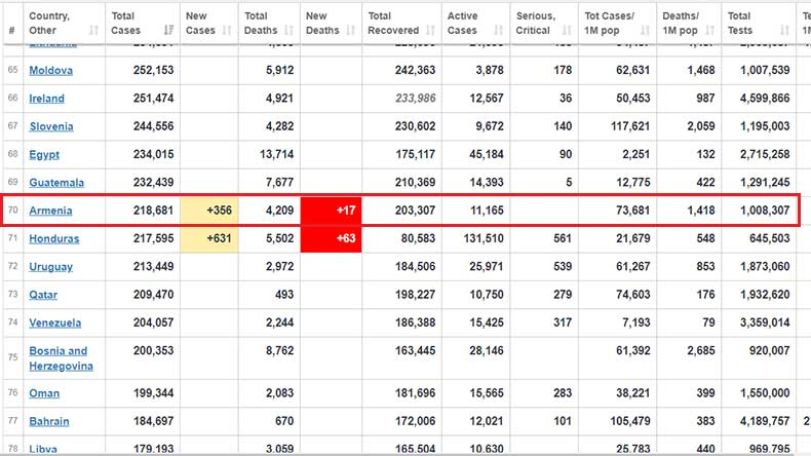Open the Qatar country link
Viewport: 811px width, 456px height.
point(43,295)
